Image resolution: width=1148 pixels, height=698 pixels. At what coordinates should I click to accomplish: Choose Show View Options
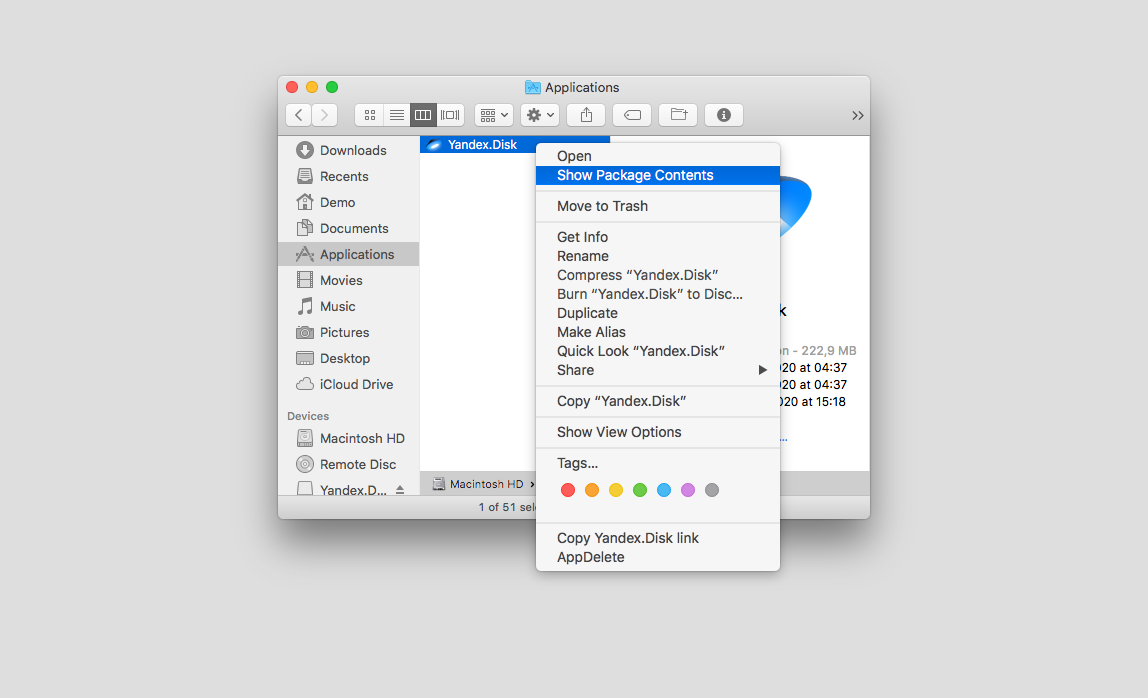tap(657, 432)
